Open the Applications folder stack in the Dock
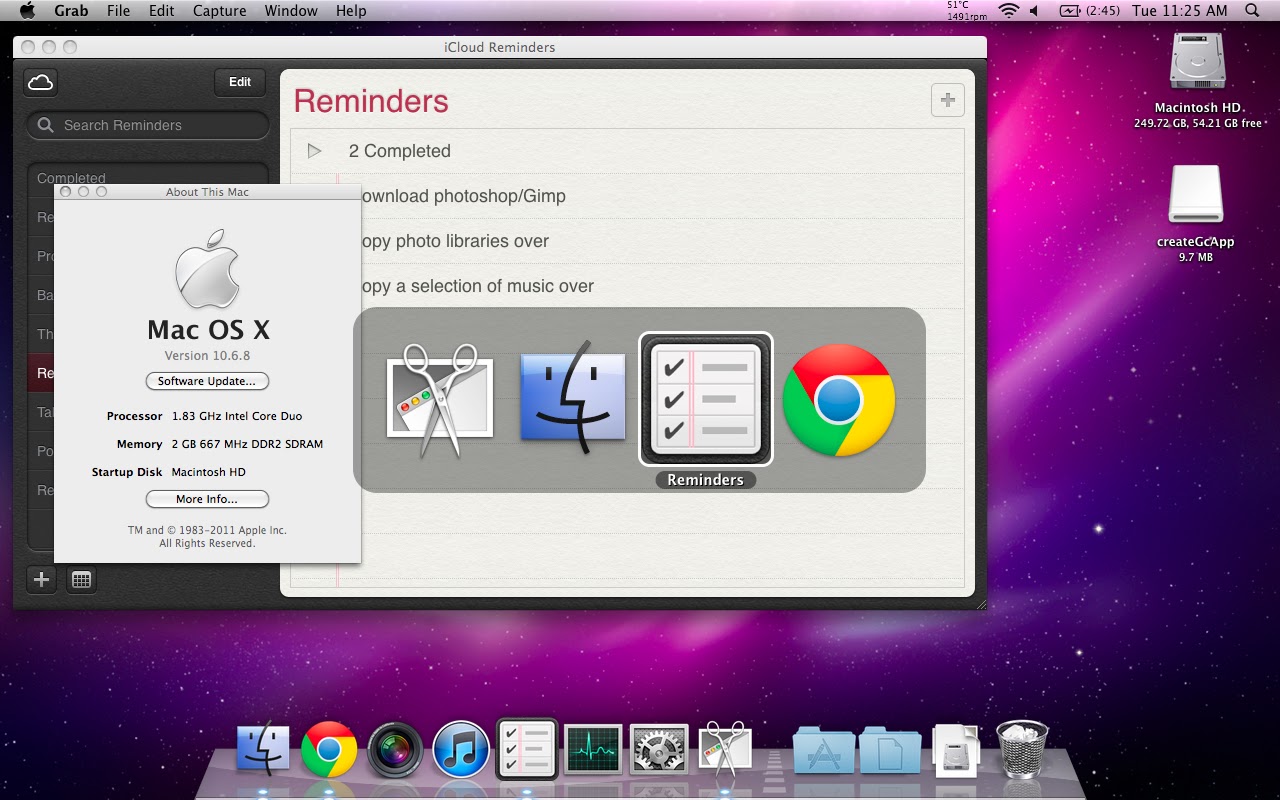This screenshot has height=800, width=1280. (823, 750)
